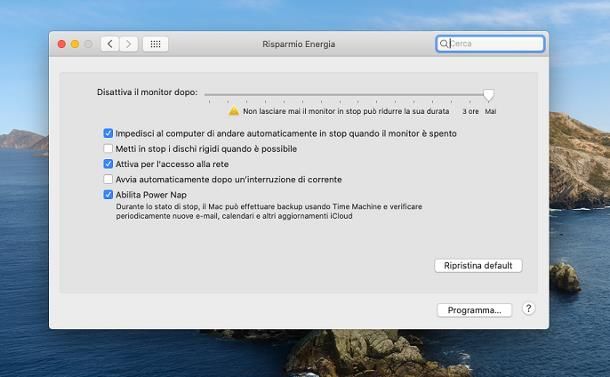
Task: Click the 'Mai' slider label
Action: [x=490, y=111]
